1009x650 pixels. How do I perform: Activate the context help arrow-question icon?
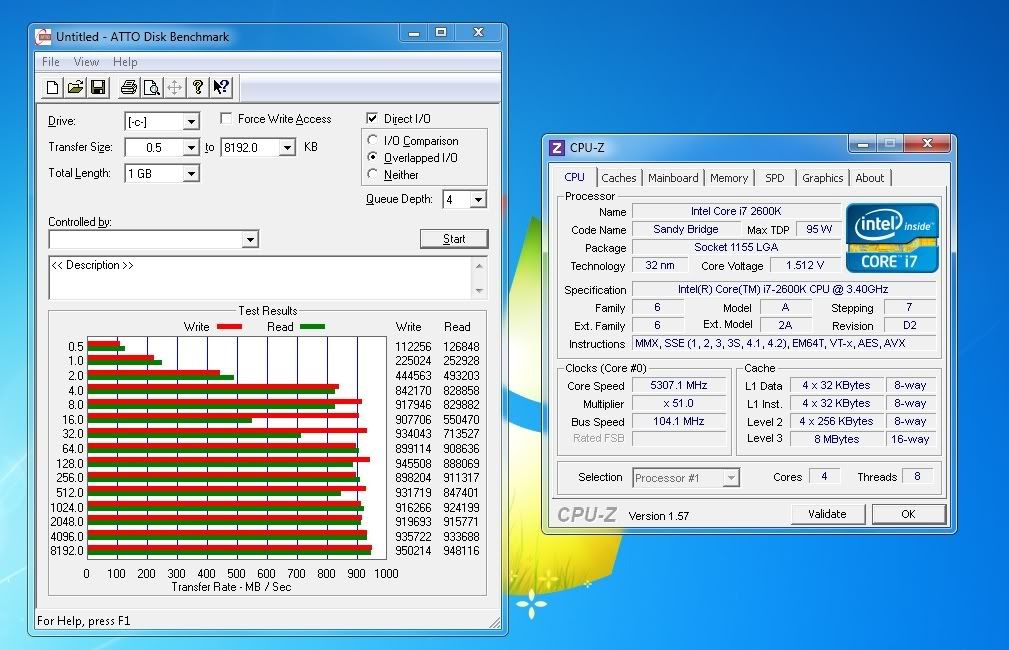[221, 88]
